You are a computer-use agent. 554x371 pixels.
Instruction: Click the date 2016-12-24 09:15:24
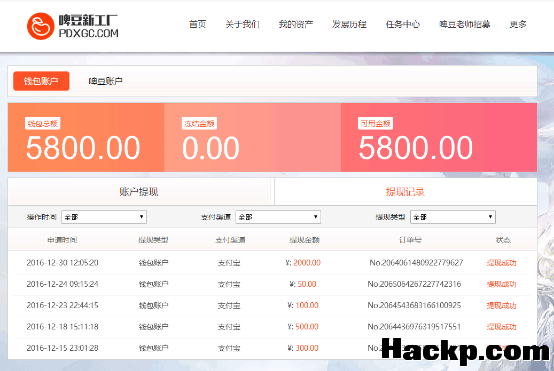63,284
